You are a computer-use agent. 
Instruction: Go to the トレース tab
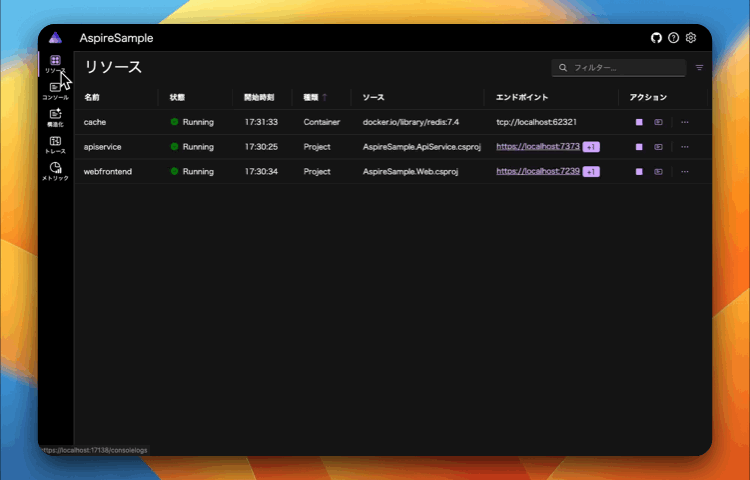point(55,145)
